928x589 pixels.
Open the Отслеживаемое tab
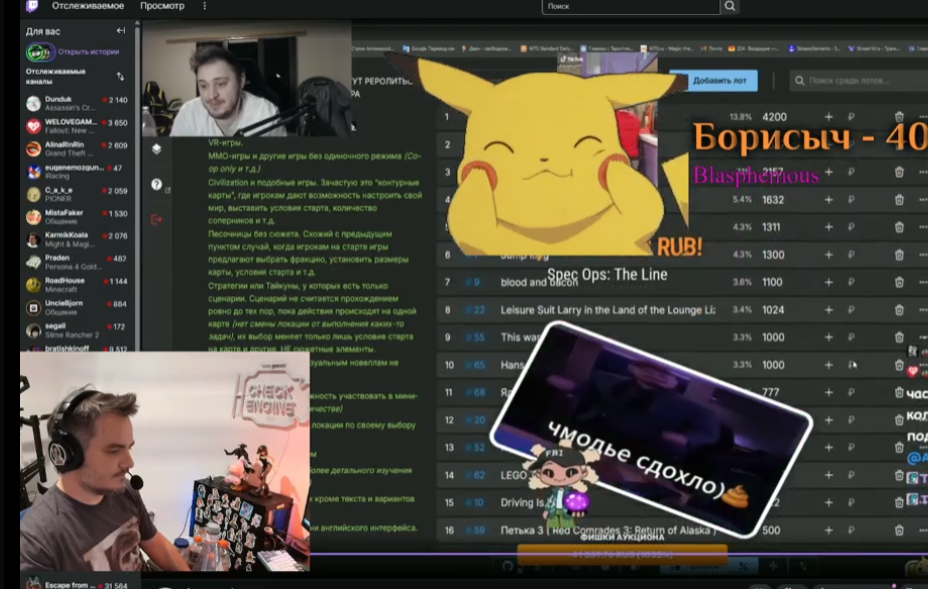click(x=88, y=6)
